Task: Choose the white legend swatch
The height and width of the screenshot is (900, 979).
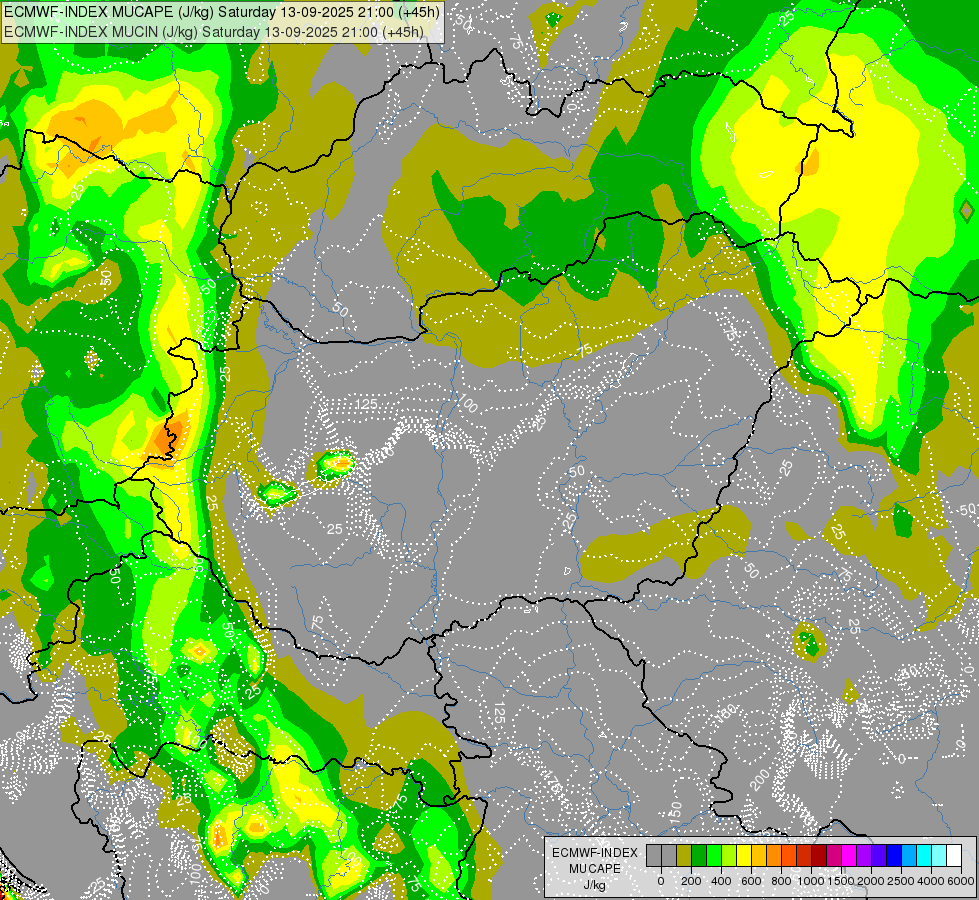Action: click(954, 855)
